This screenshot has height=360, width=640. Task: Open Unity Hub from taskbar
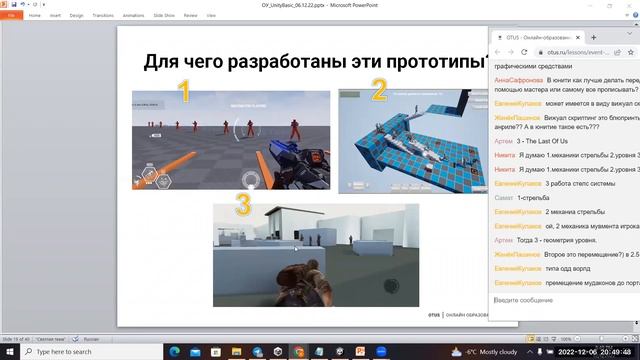point(278,351)
